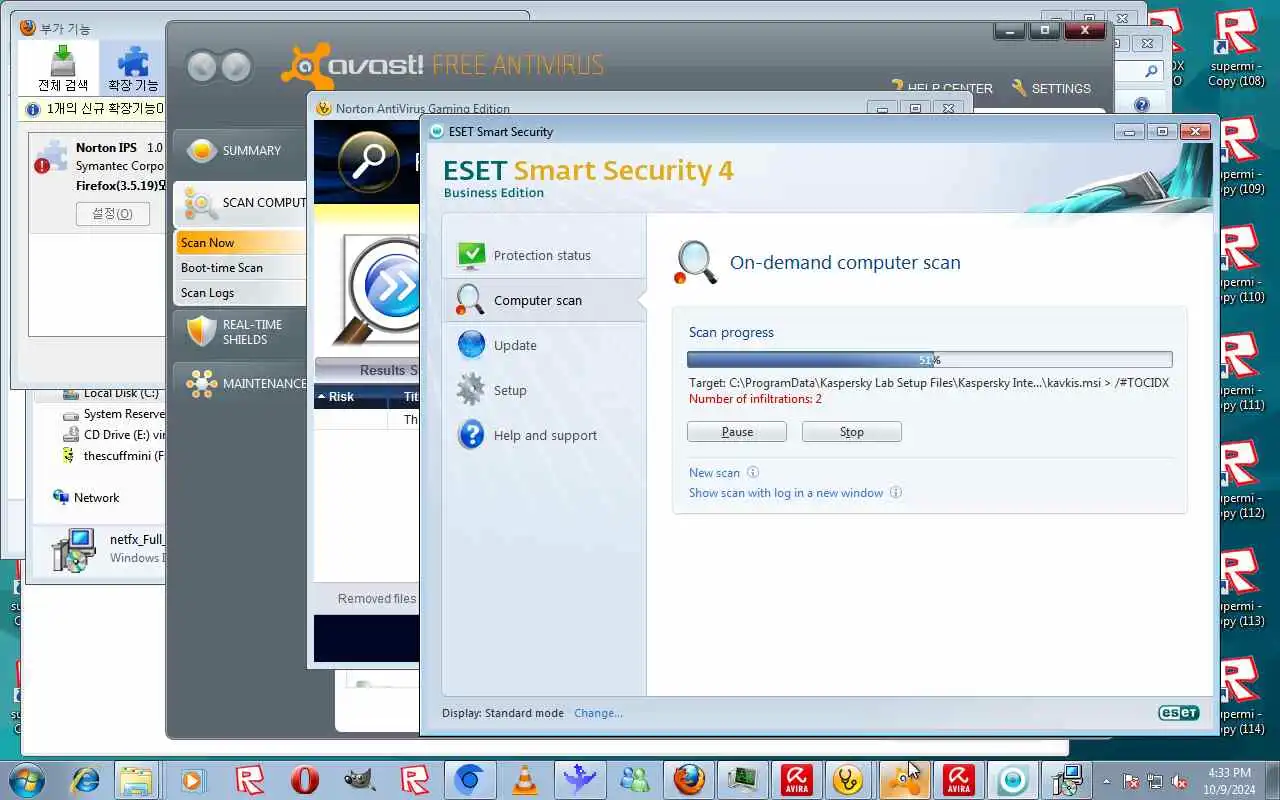
Task: Open Avast Help Center
Action: (942, 88)
